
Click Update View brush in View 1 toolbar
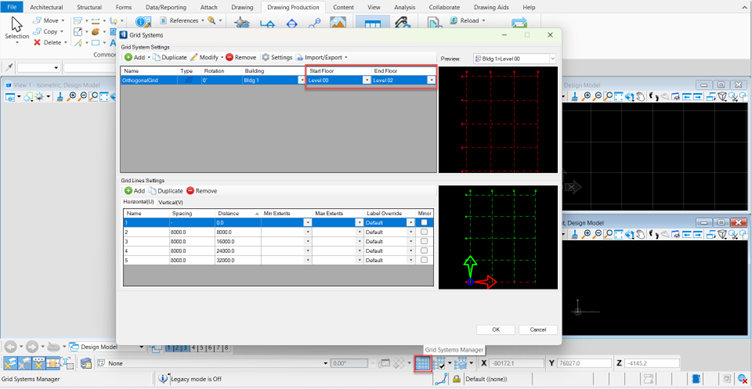60,96
